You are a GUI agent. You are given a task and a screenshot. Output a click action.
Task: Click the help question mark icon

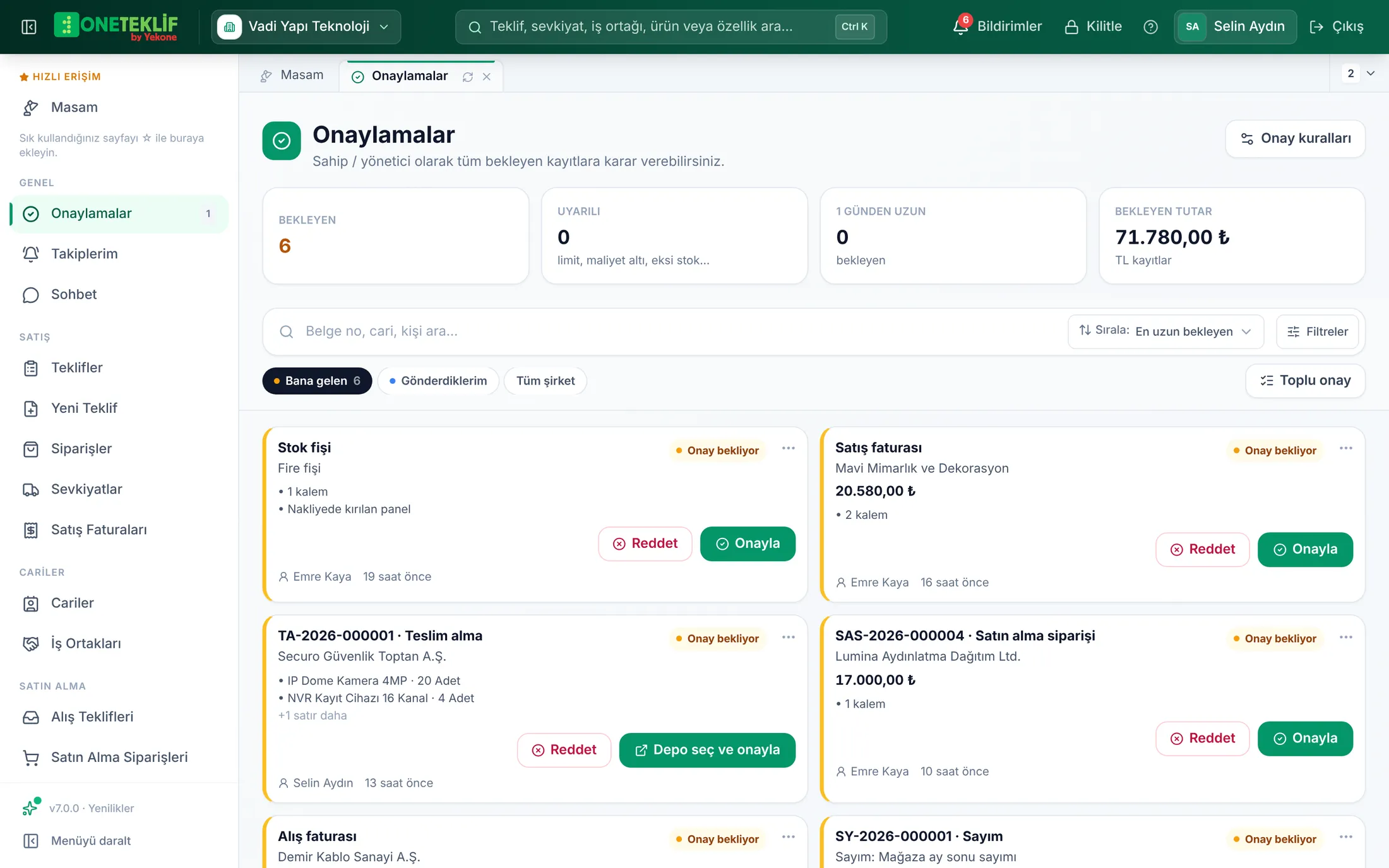click(x=1150, y=27)
